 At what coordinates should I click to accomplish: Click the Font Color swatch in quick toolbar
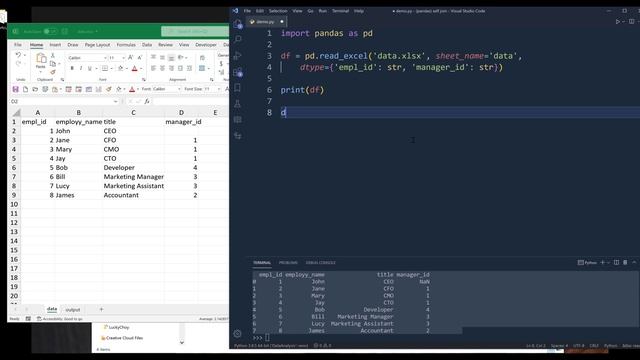[132, 89]
